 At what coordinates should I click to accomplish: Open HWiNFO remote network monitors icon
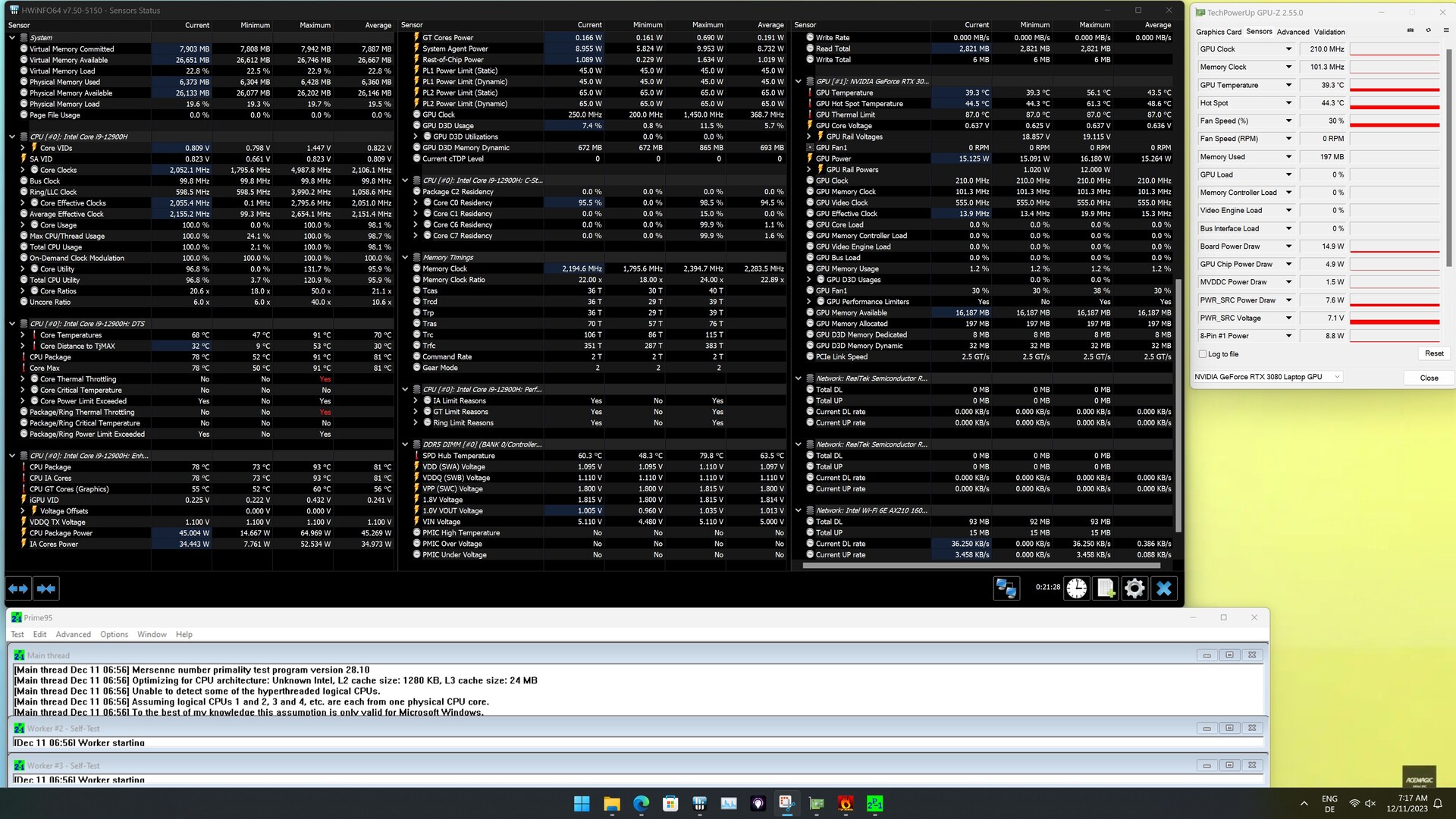(x=1006, y=588)
